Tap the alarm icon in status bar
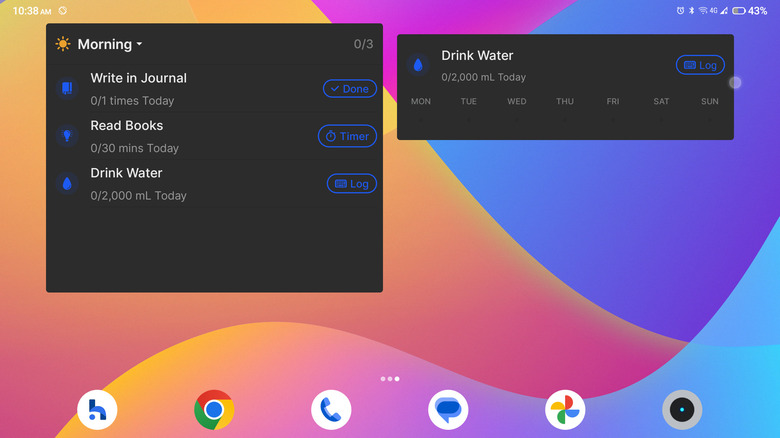The image size is (780, 438). click(x=680, y=10)
